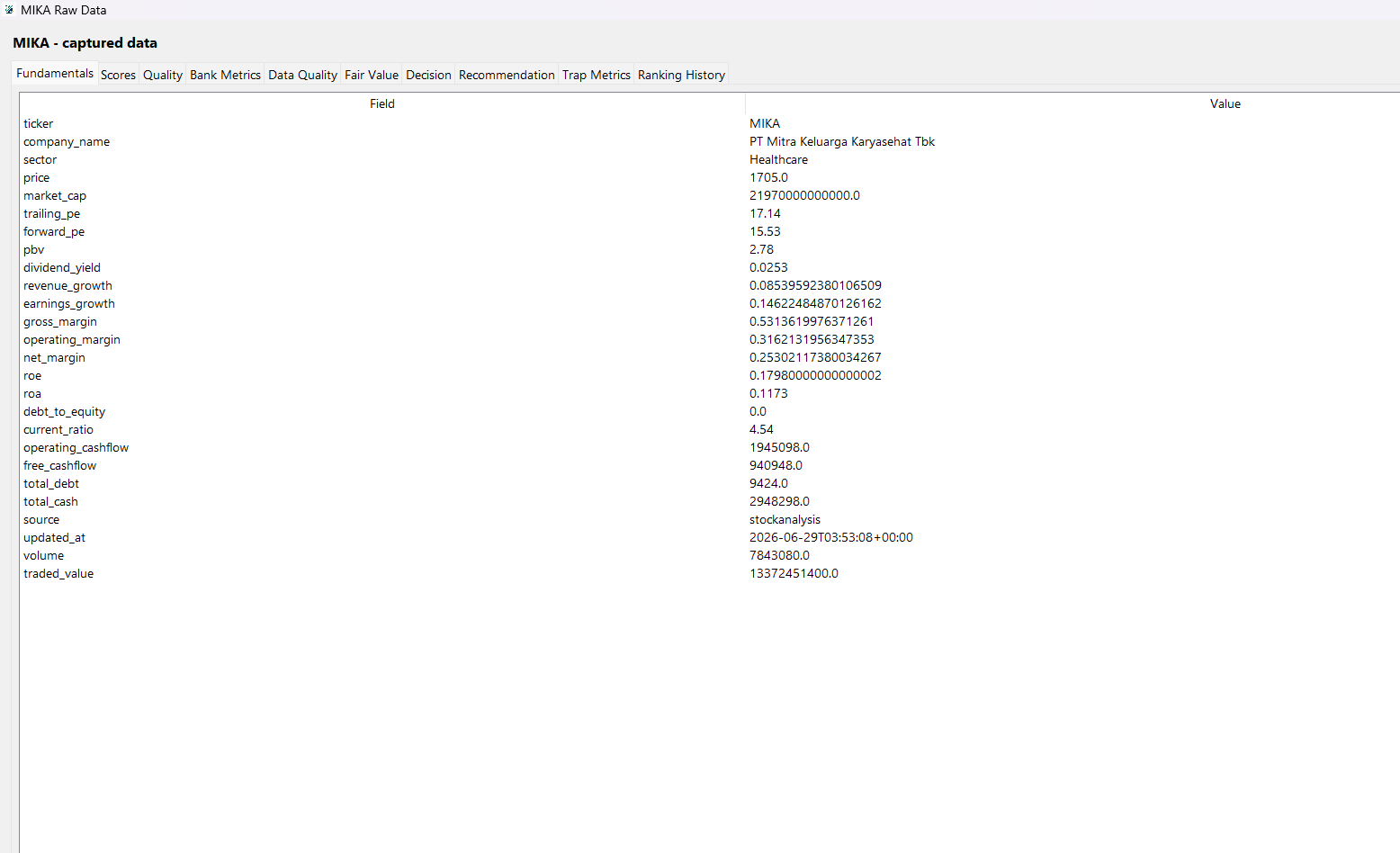Switch to the Scores tab

tap(118, 75)
